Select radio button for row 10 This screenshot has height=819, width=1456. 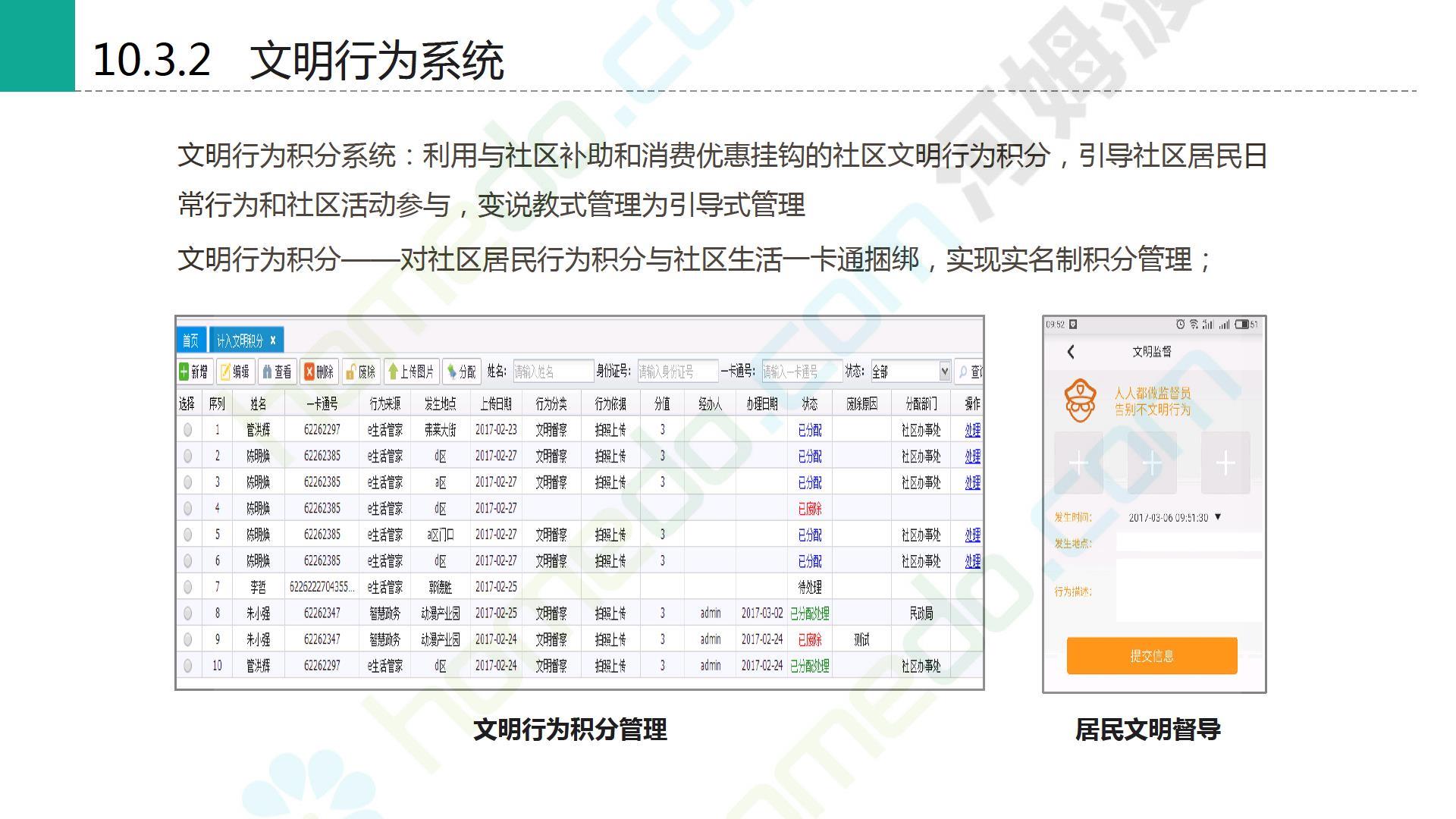pyautogui.click(x=187, y=666)
